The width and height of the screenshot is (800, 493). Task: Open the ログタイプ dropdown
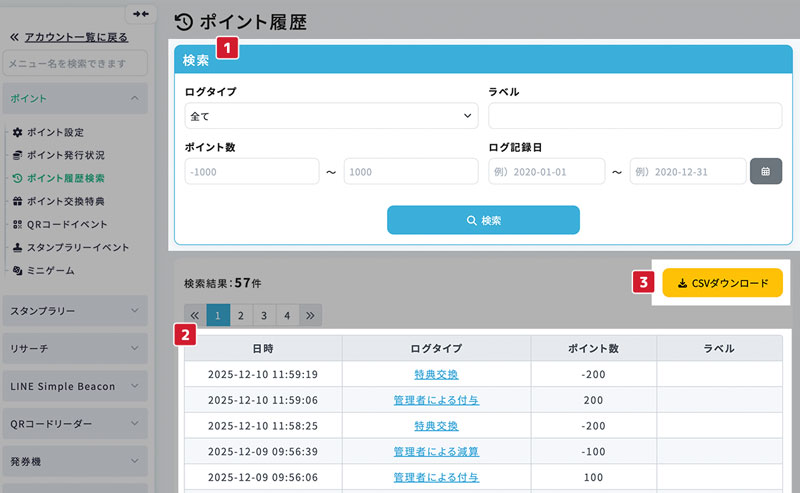pyautogui.click(x=331, y=116)
